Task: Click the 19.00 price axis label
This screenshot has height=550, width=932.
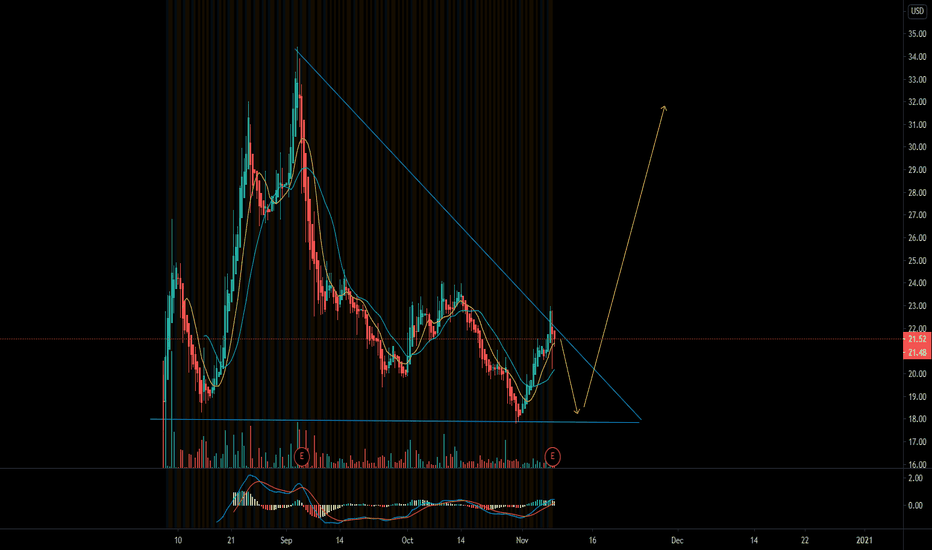Action: [x=917, y=396]
